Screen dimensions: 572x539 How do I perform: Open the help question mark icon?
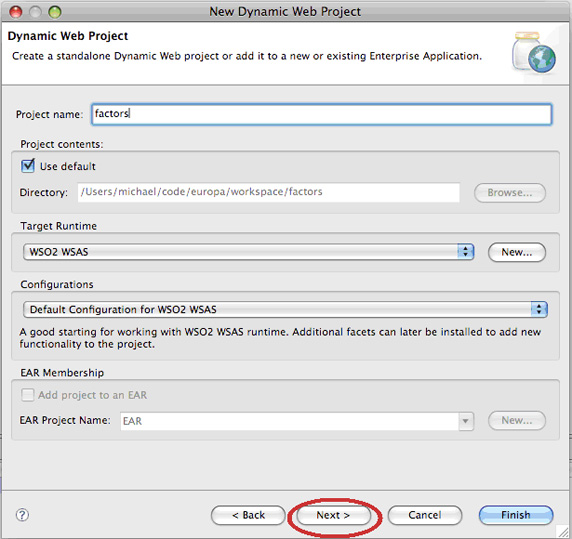22,515
